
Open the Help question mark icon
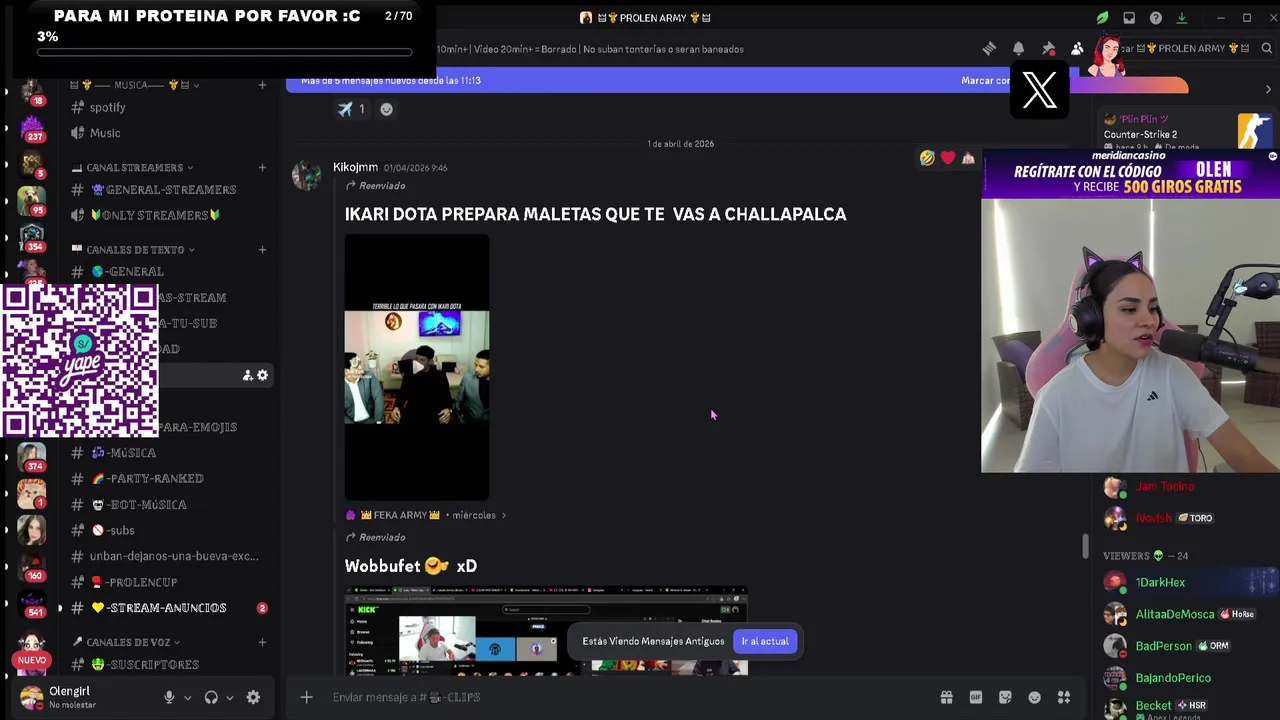point(1156,18)
